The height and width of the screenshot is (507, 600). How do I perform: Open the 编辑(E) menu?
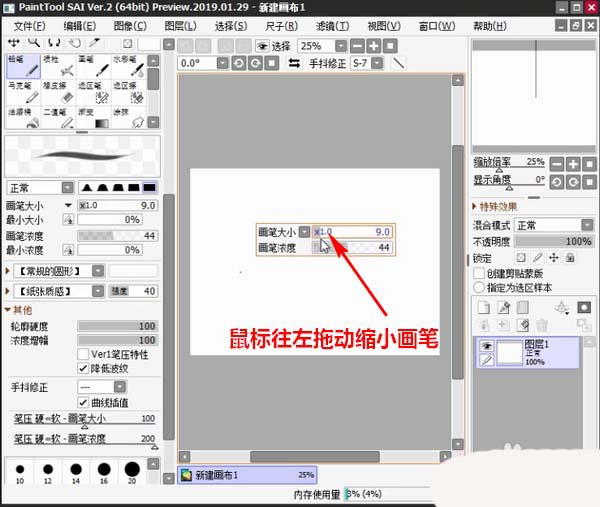click(80, 26)
